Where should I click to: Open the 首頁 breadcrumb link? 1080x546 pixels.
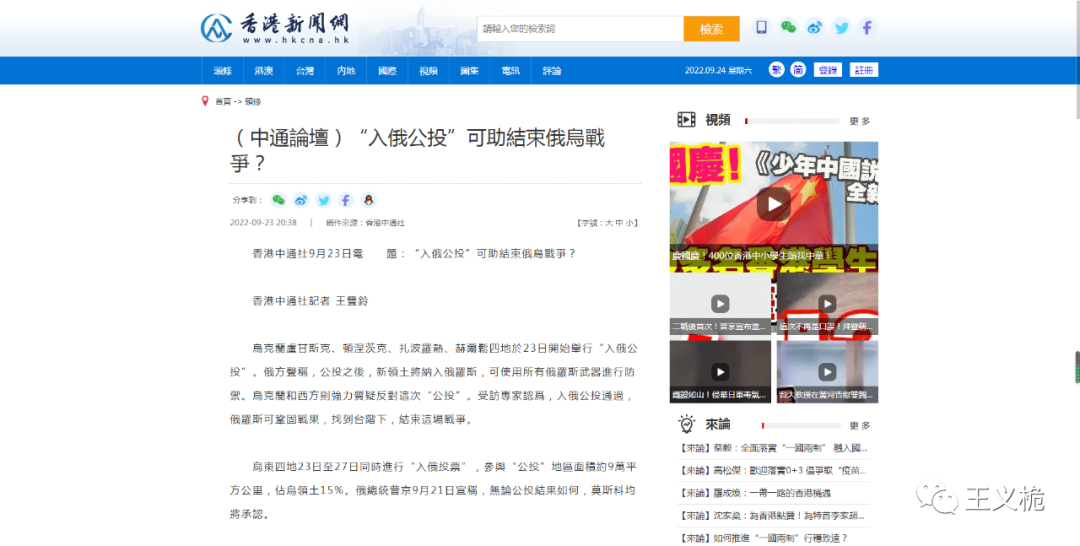click(222, 102)
